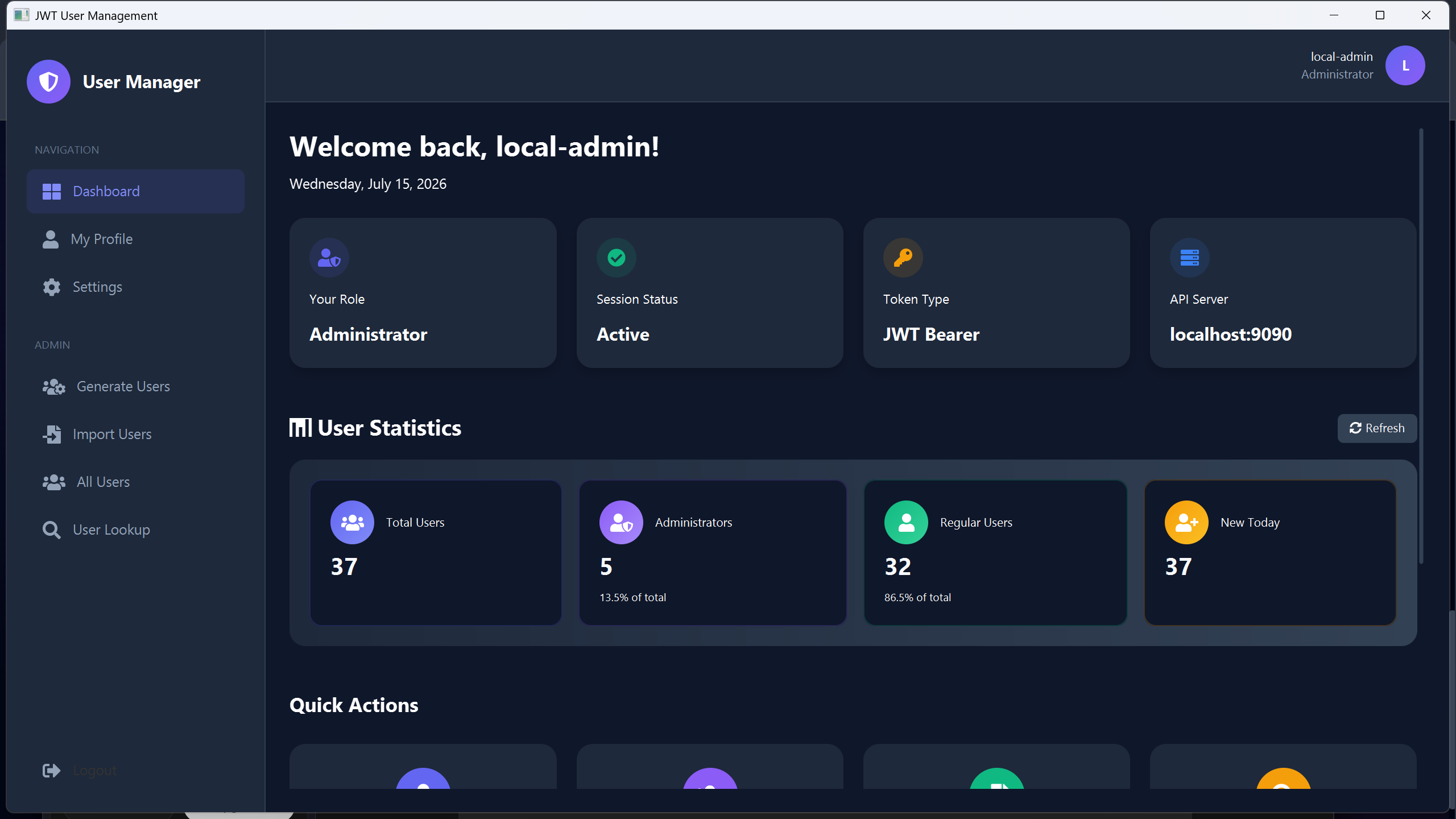
Task: Click the local-admin username in header
Action: (1342, 57)
